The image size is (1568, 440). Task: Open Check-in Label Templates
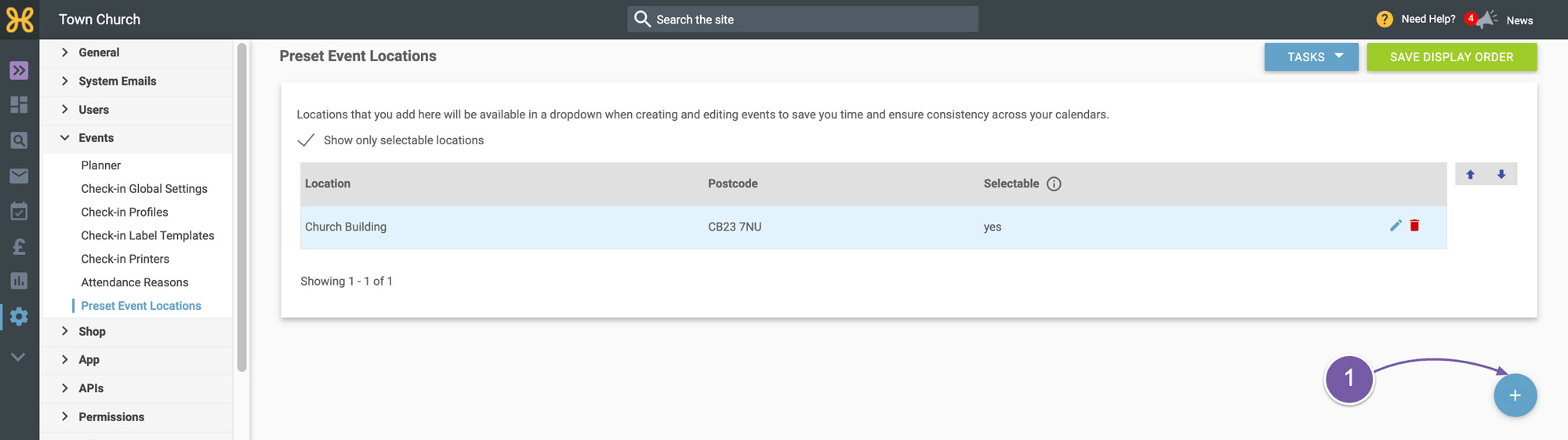tap(147, 236)
